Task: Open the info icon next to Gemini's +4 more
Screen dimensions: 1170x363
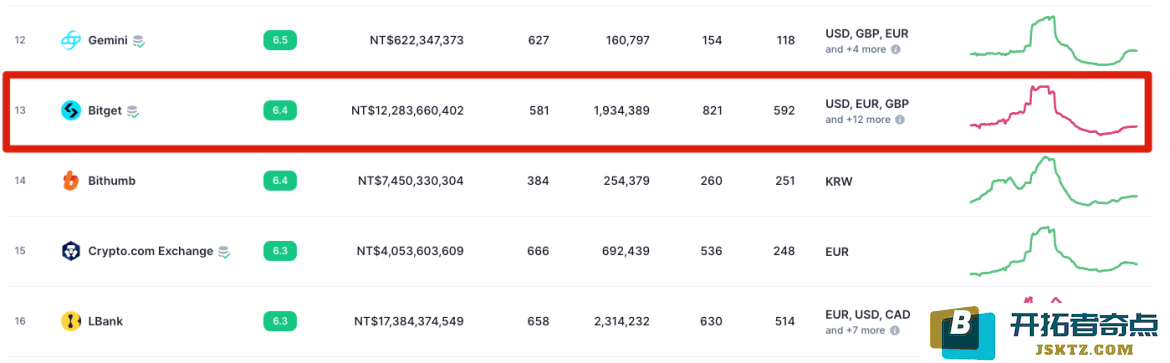Action: tap(896, 49)
